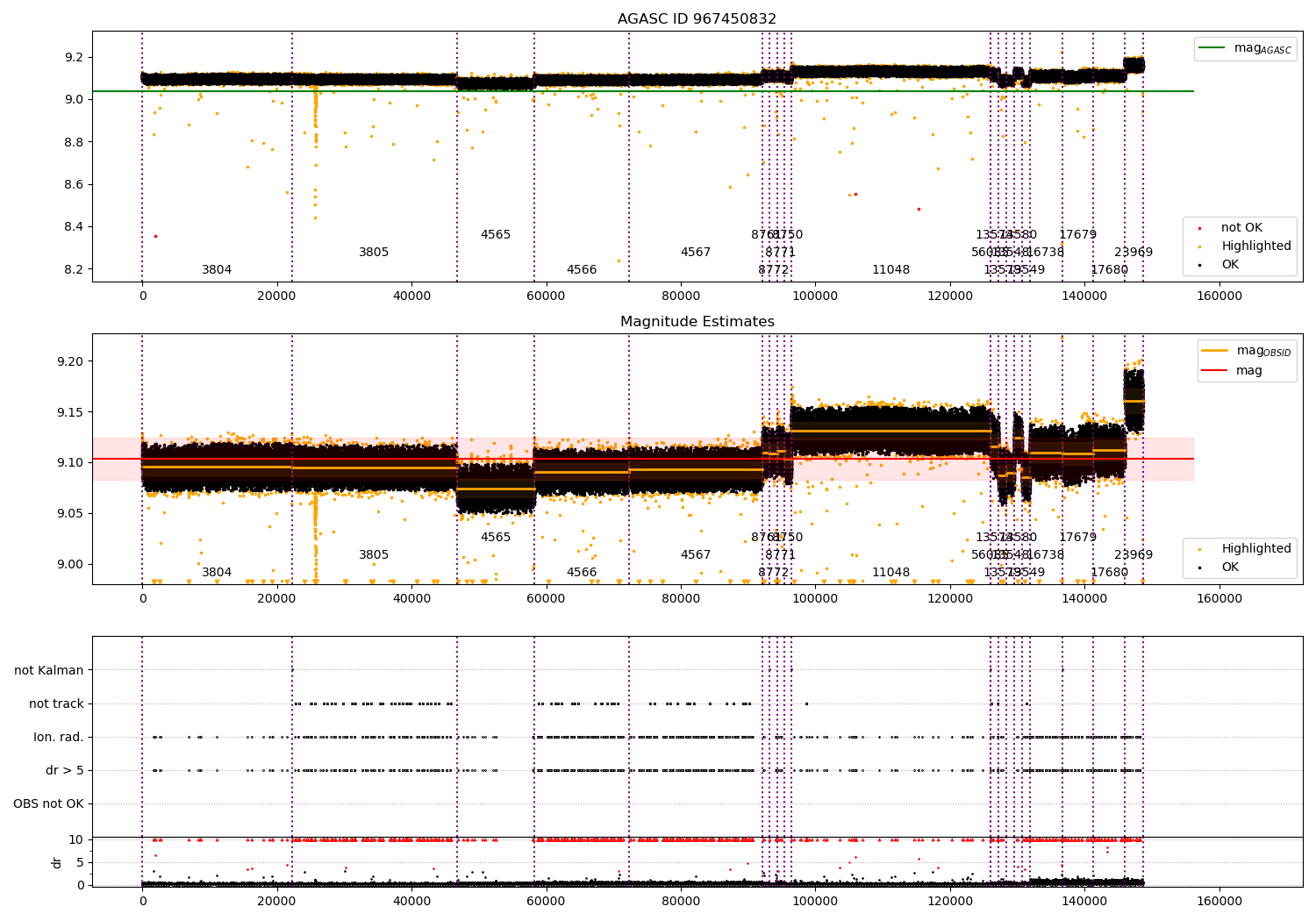Click obsid label "4566" in the top plot

[x=582, y=270]
